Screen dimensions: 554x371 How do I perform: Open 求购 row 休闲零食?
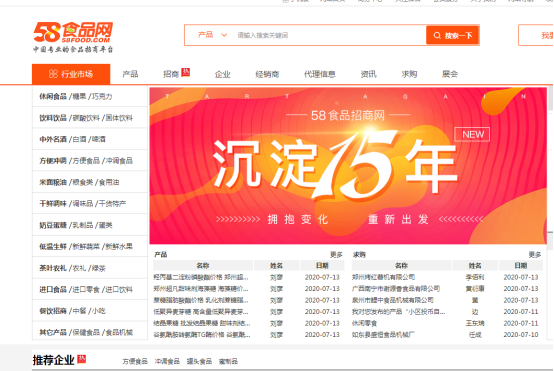click(x=365, y=323)
